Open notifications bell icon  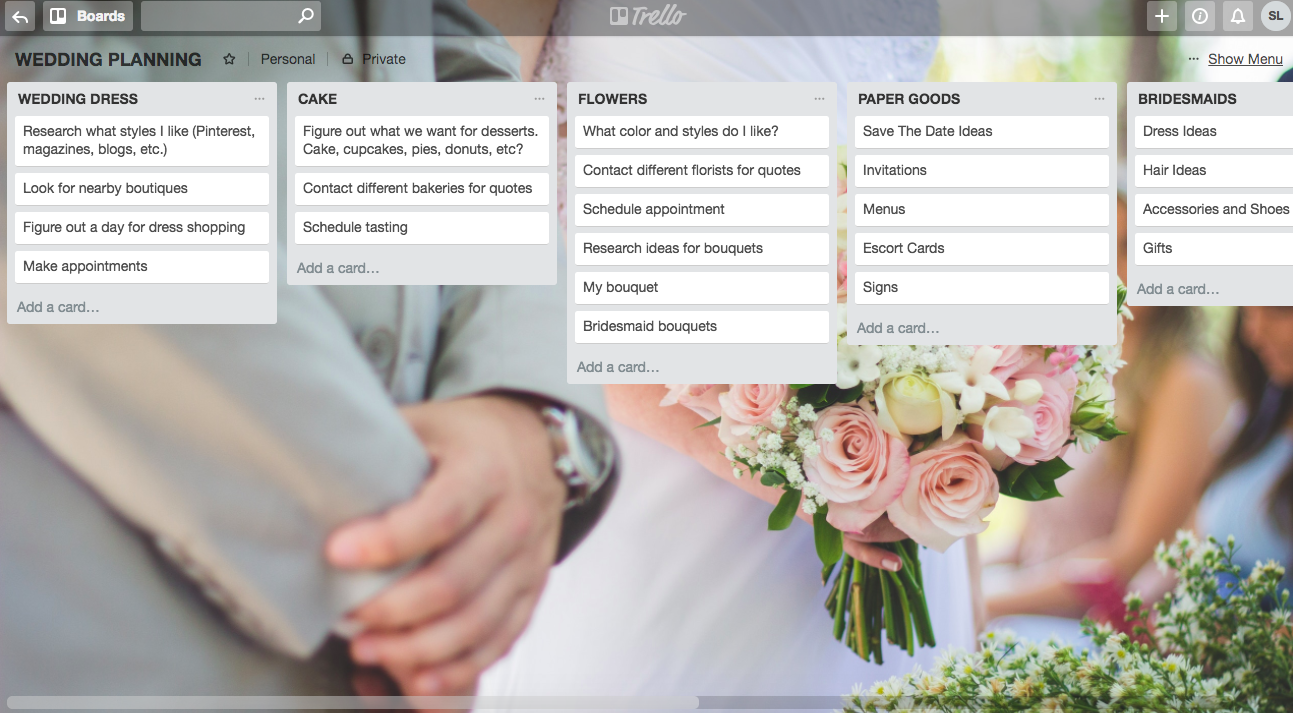tap(1238, 16)
